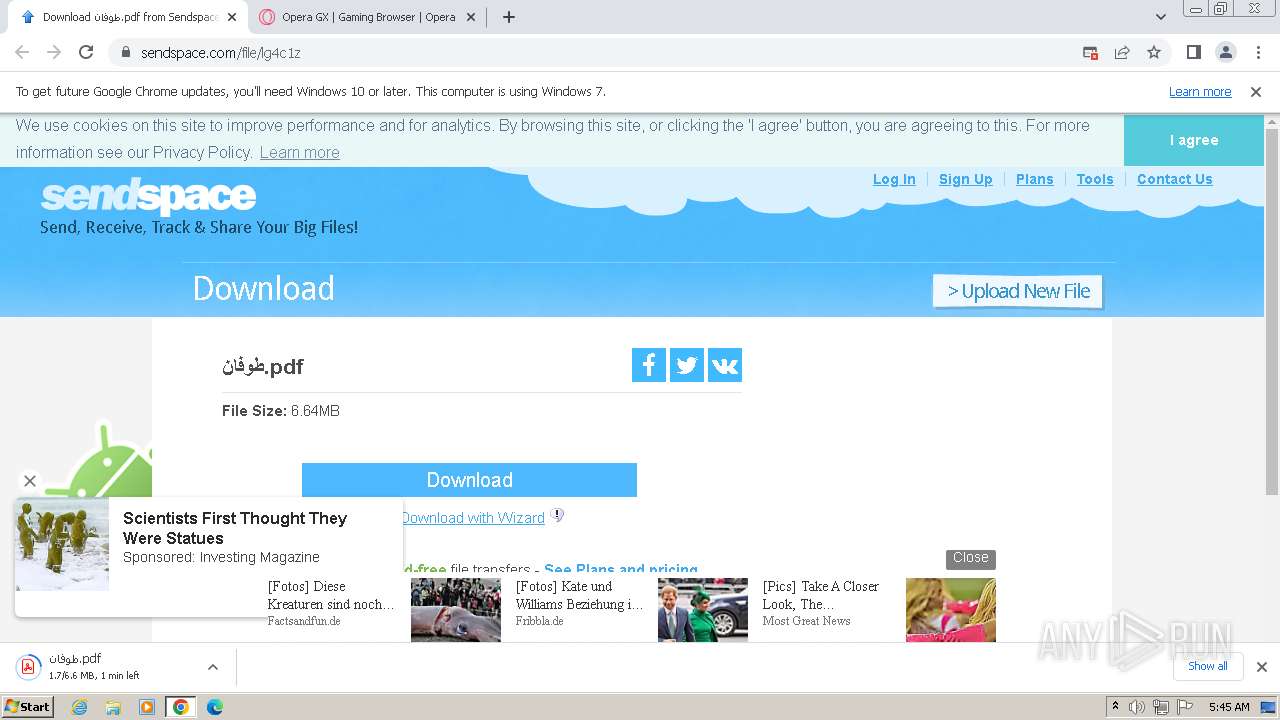Open the Diese Kreaturen ad text
This screenshot has width=1280, height=720.
coord(331,595)
